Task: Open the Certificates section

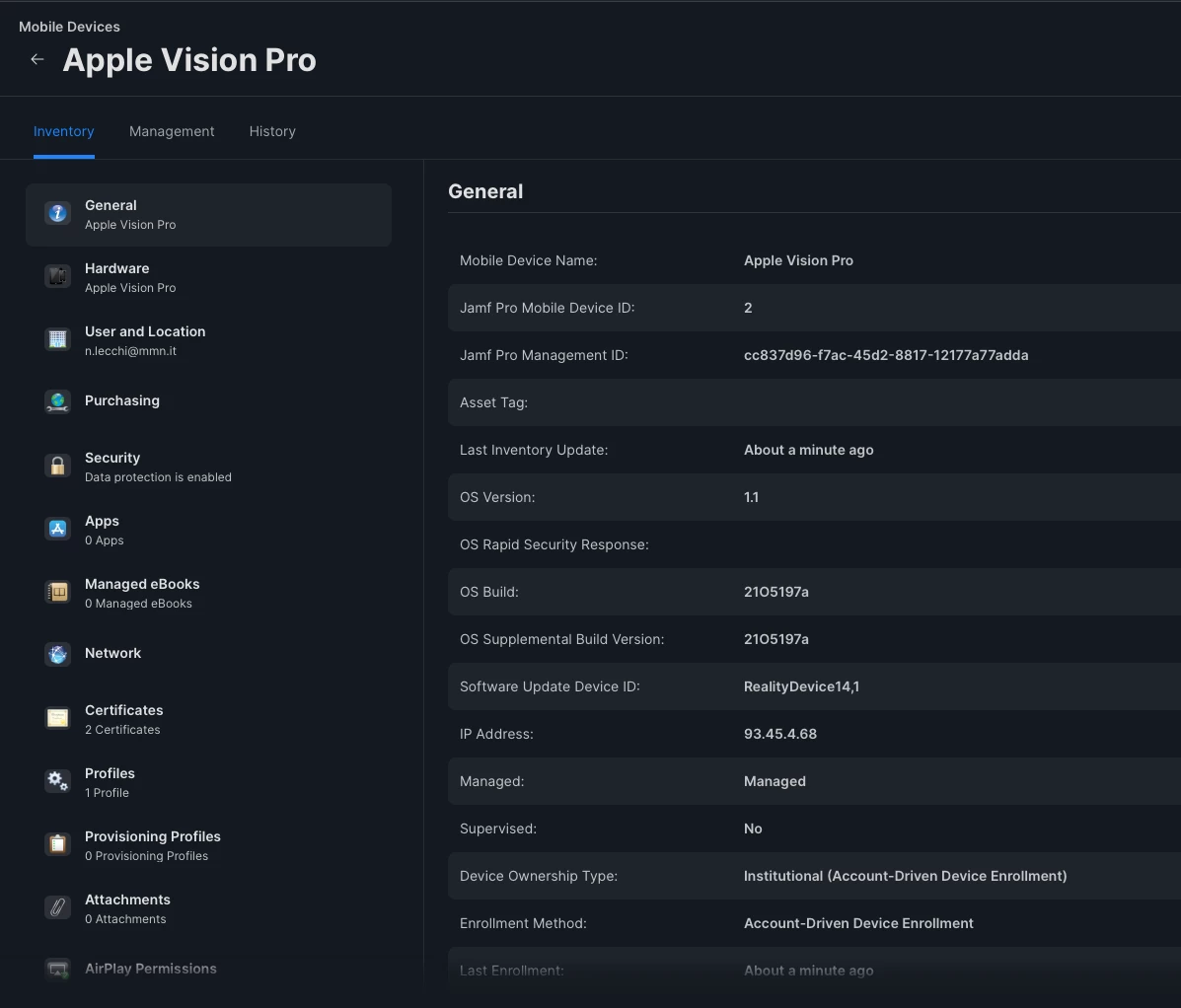Action: click(208, 720)
